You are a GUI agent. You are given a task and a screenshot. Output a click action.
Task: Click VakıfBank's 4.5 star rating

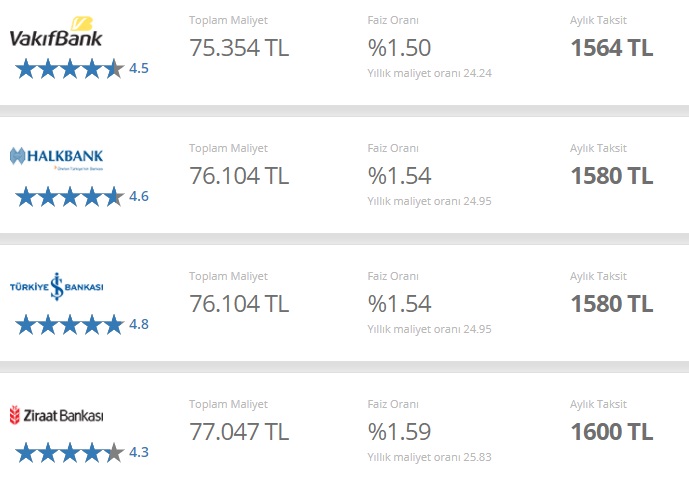click(x=82, y=69)
